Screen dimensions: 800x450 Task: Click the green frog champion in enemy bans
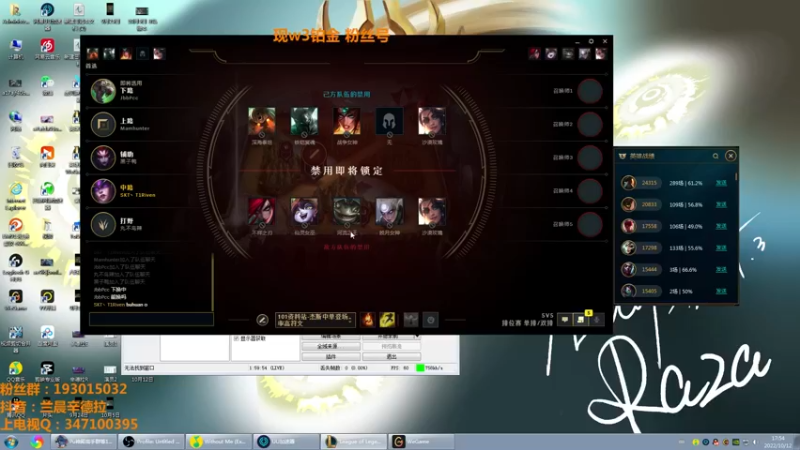click(346, 211)
